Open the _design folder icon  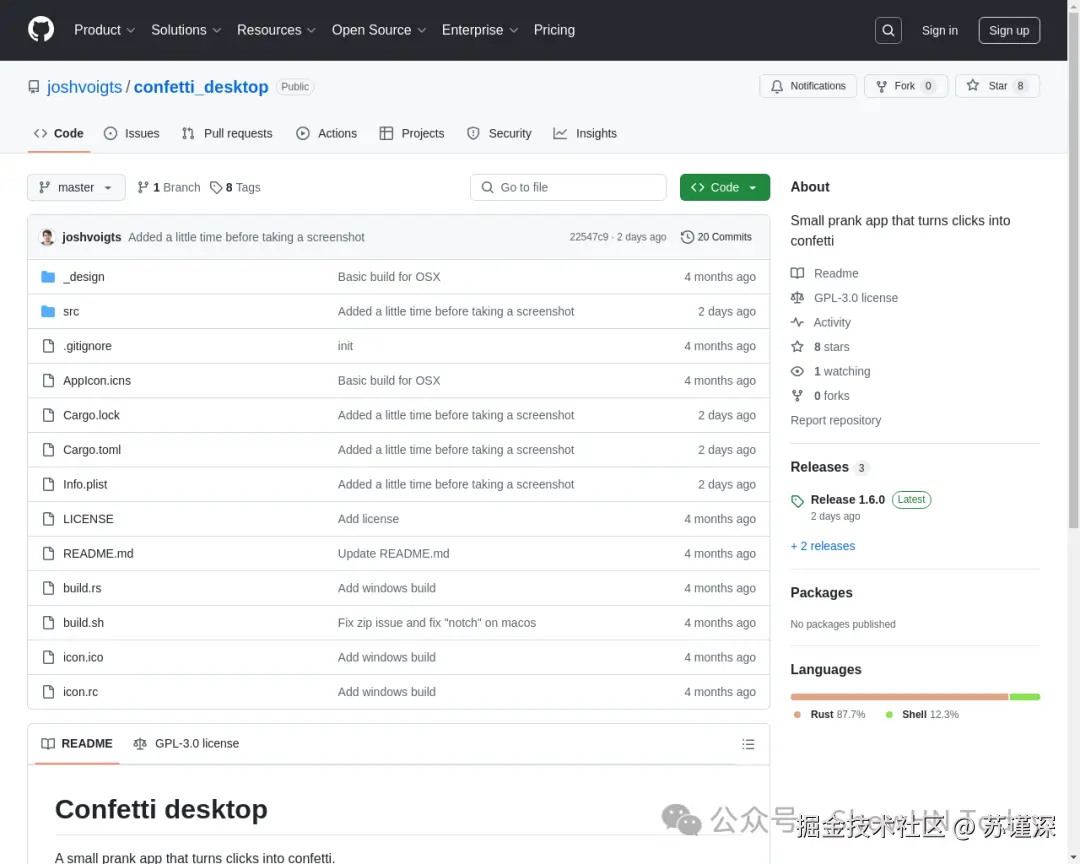click(x=48, y=277)
